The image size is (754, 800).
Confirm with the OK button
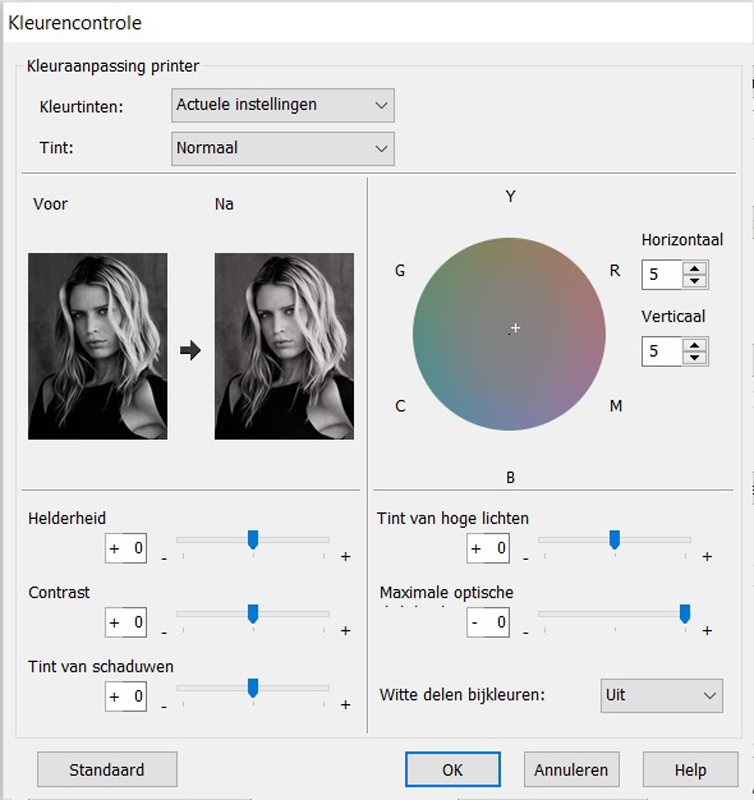tap(453, 769)
